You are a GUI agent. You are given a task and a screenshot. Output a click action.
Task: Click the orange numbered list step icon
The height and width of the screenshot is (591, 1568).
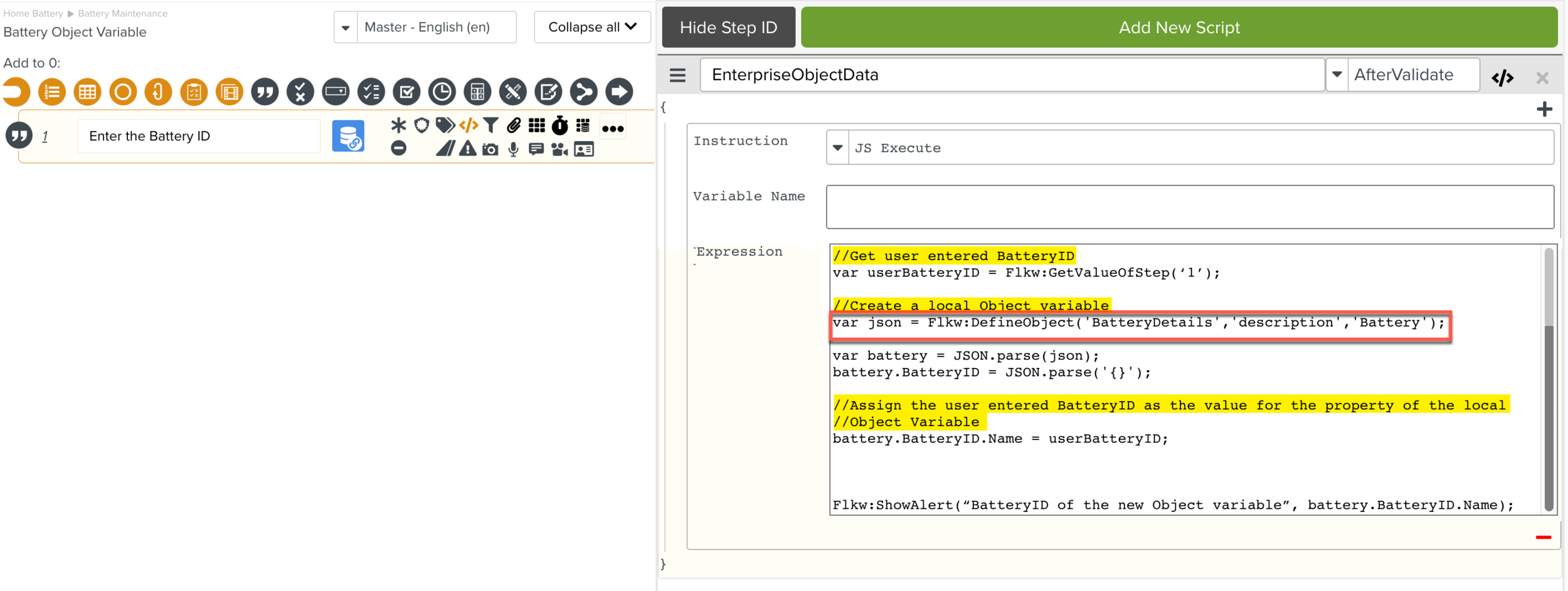(52, 92)
